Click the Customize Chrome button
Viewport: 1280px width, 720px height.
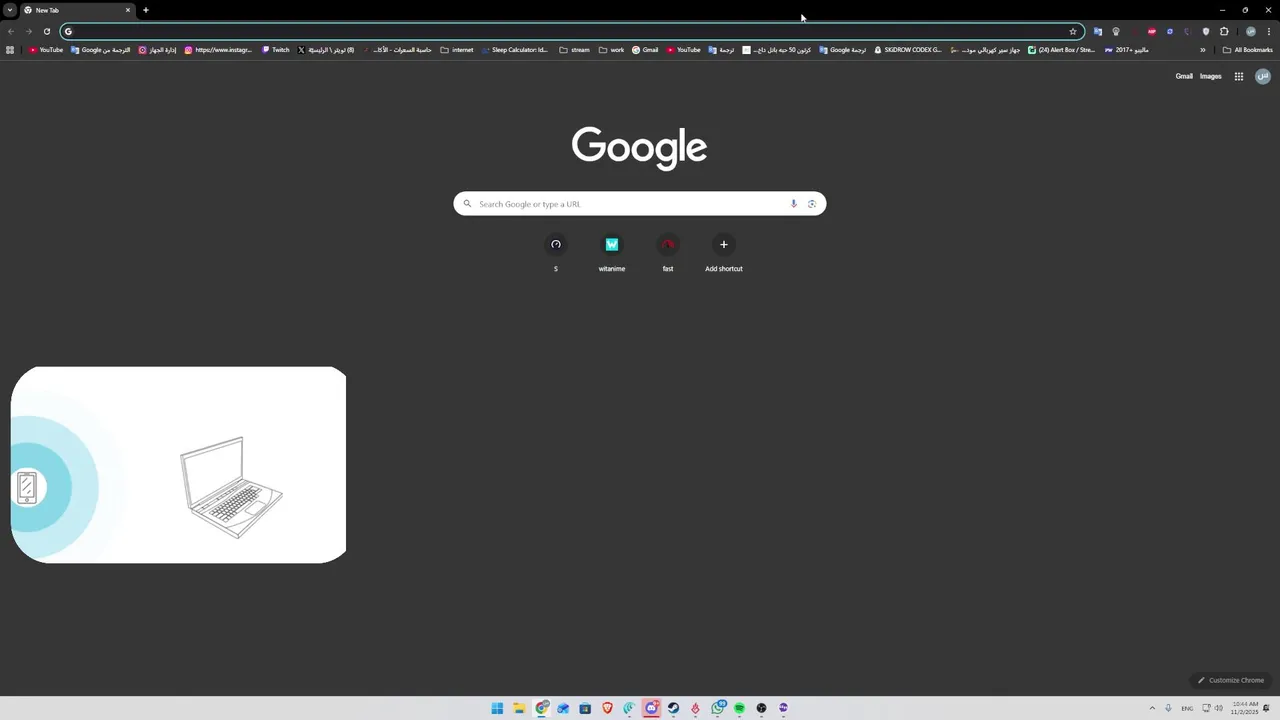tap(1231, 680)
